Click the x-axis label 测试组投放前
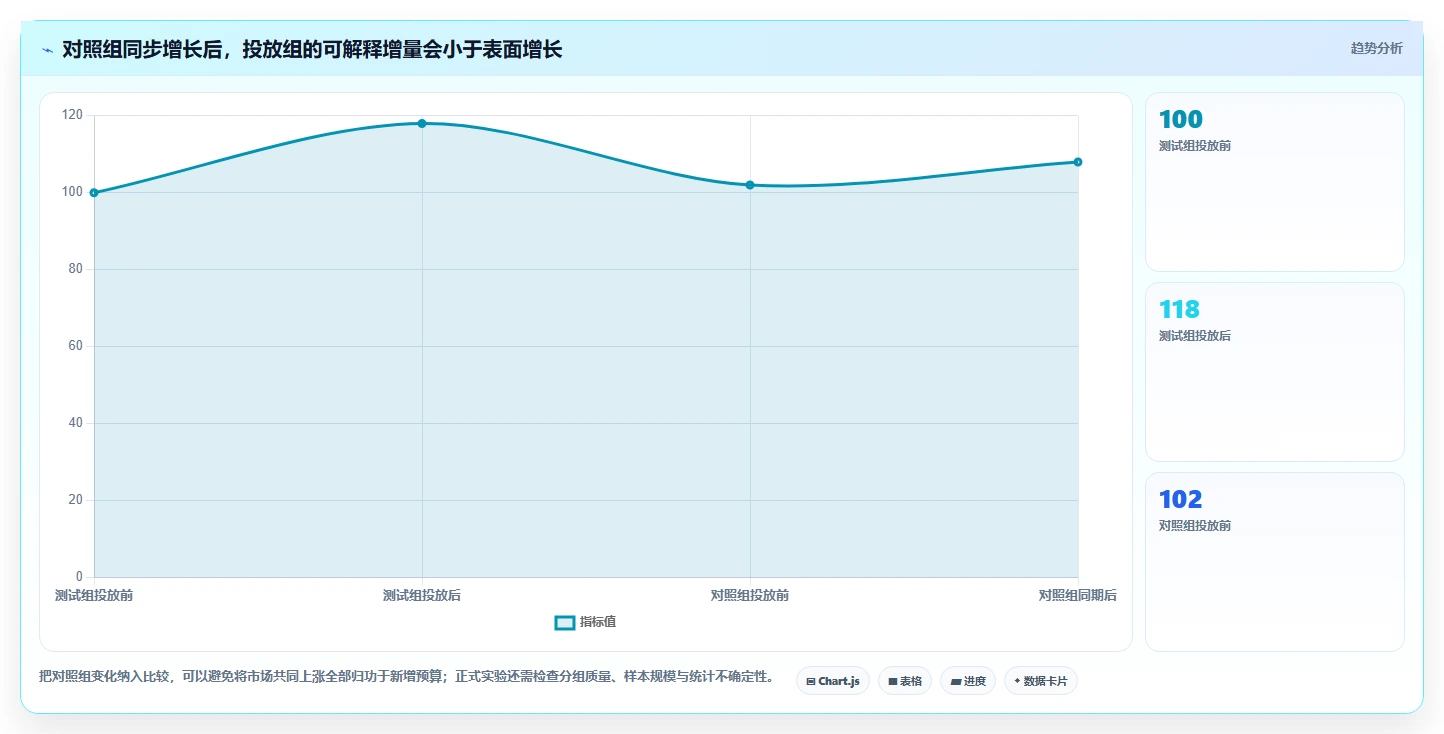This screenshot has height=734, width=1444. 94,596
